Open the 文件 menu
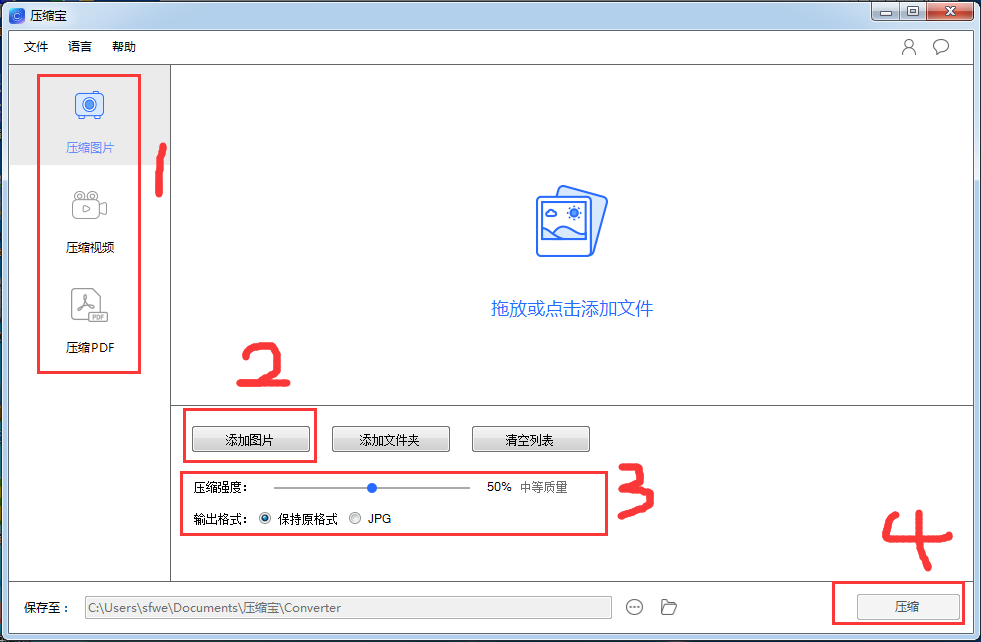Image resolution: width=981 pixels, height=642 pixels. point(36,47)
